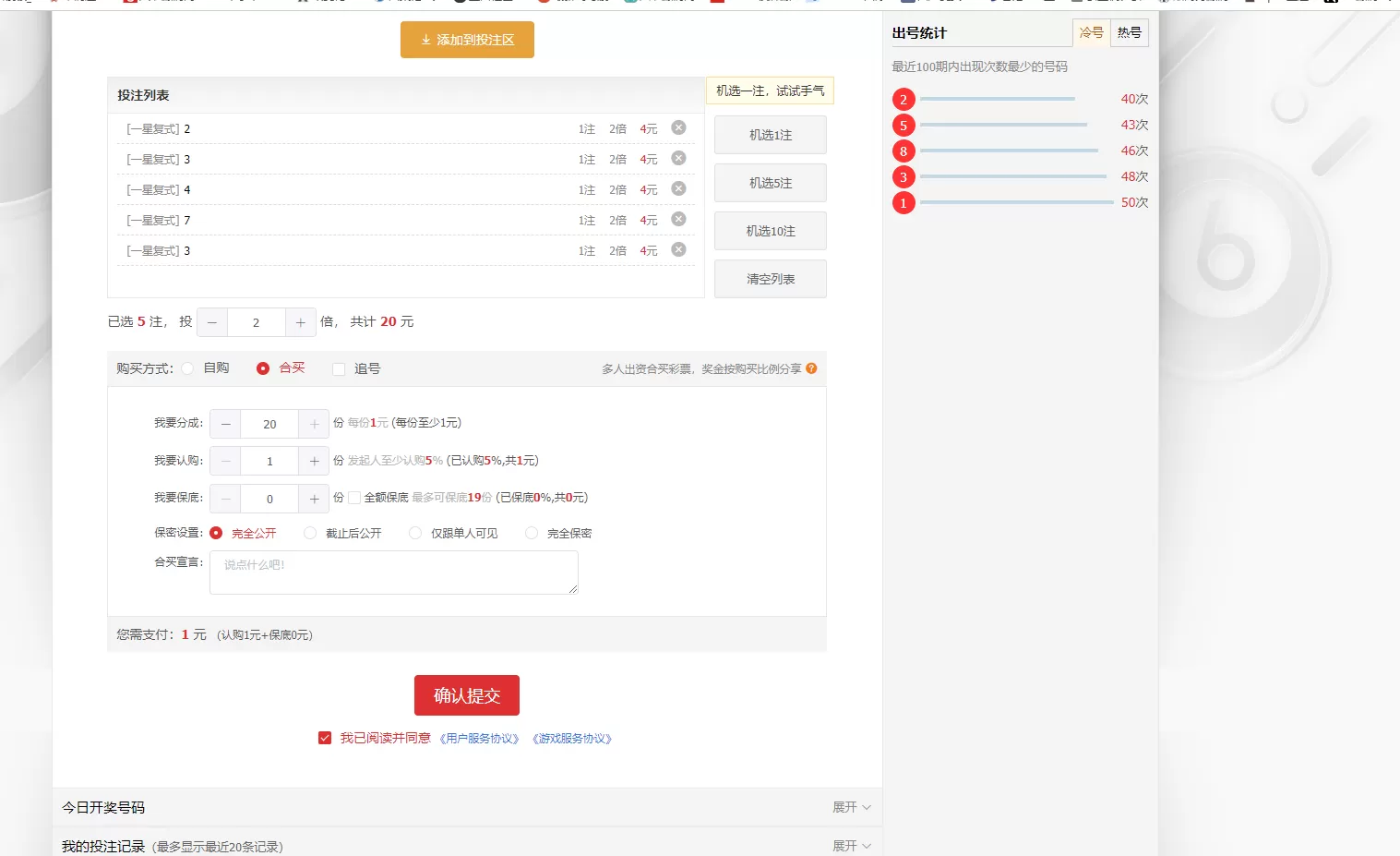This screenshot has height=856, width=1400.
Task: Increase 我要认购 shares with plus icon
Action: pos(314,460)
